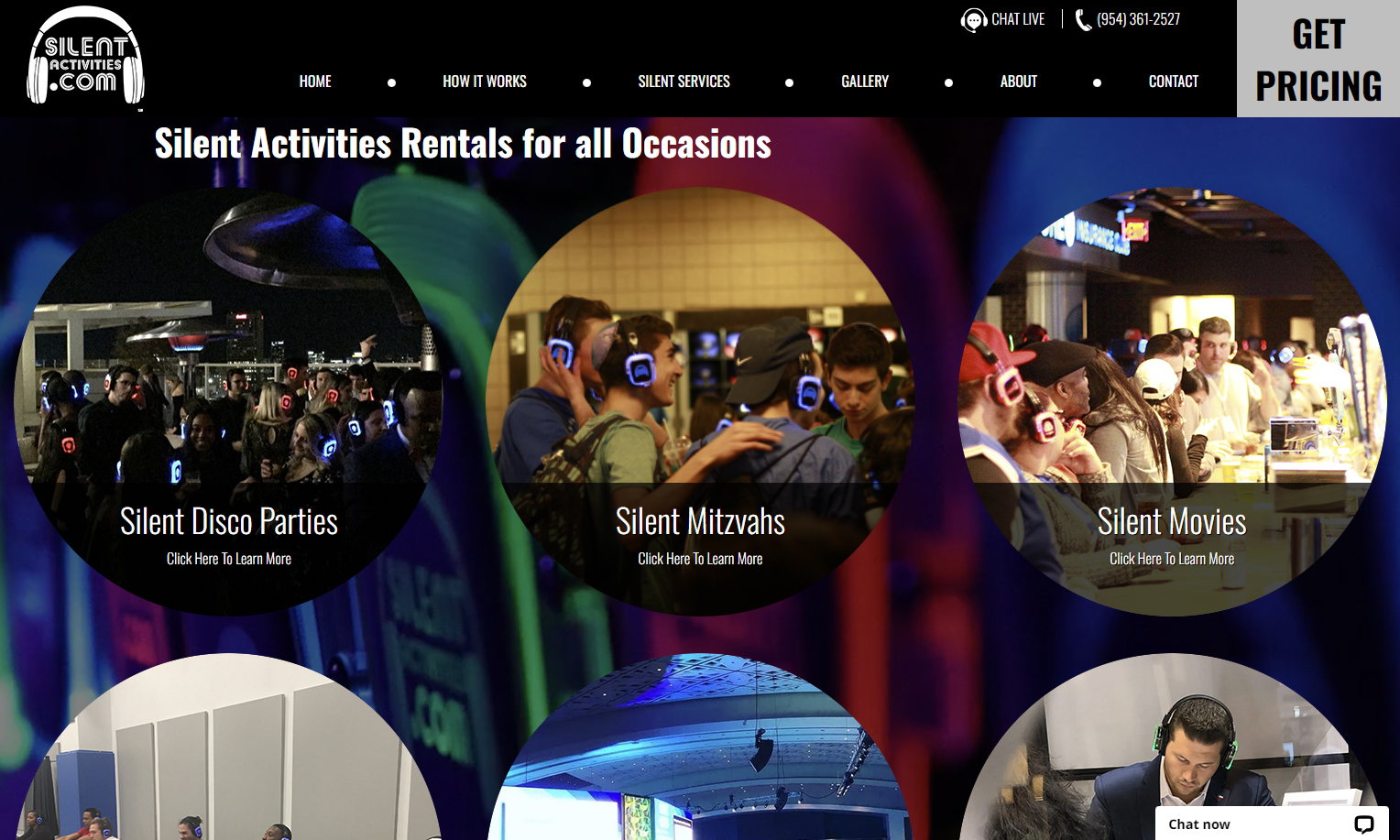Click Learn More under Silent Movies
The height and width of the screenshot is (840, 1400).
(x=1172, y=559)
